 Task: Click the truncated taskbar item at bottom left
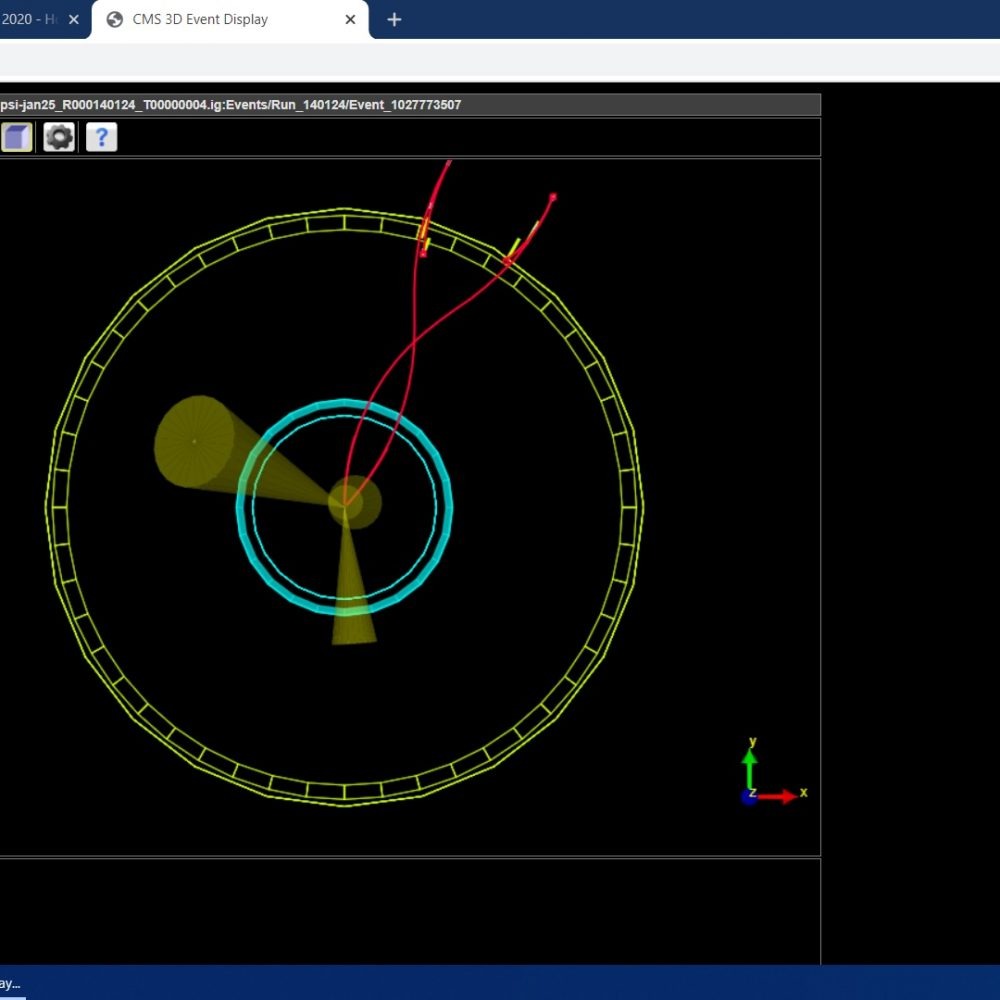pyautogui.click(x=12, y=983)
